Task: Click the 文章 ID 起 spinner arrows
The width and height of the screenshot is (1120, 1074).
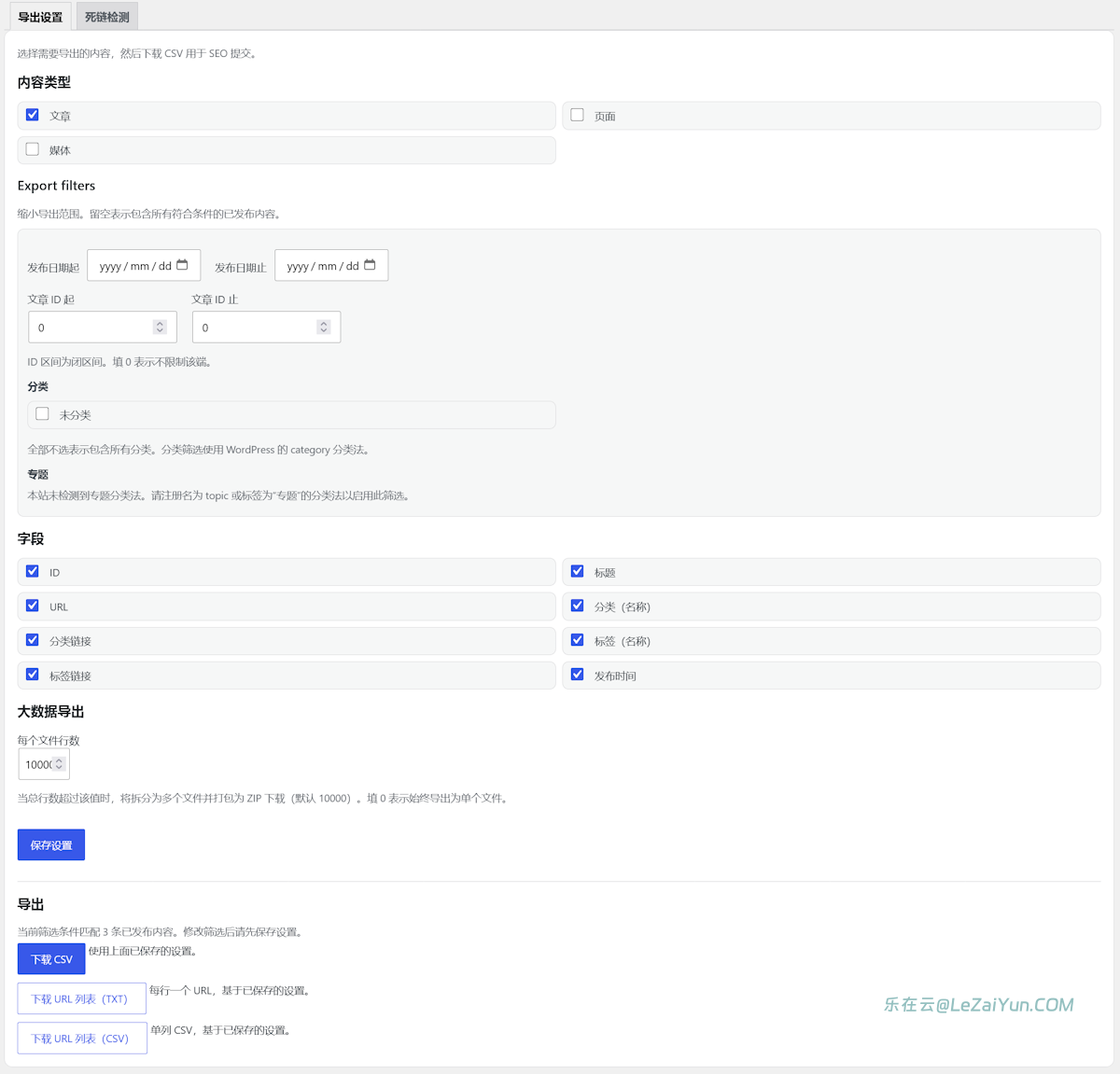Action: point(160,328)
